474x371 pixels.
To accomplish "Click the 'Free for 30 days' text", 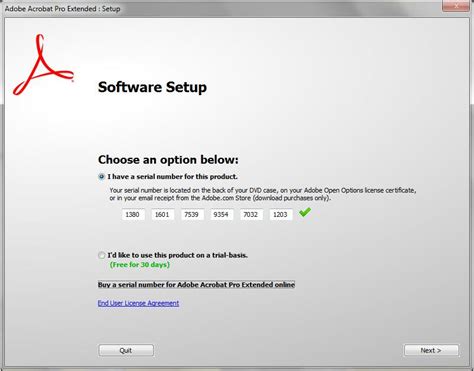I will [x=140, y=265].
